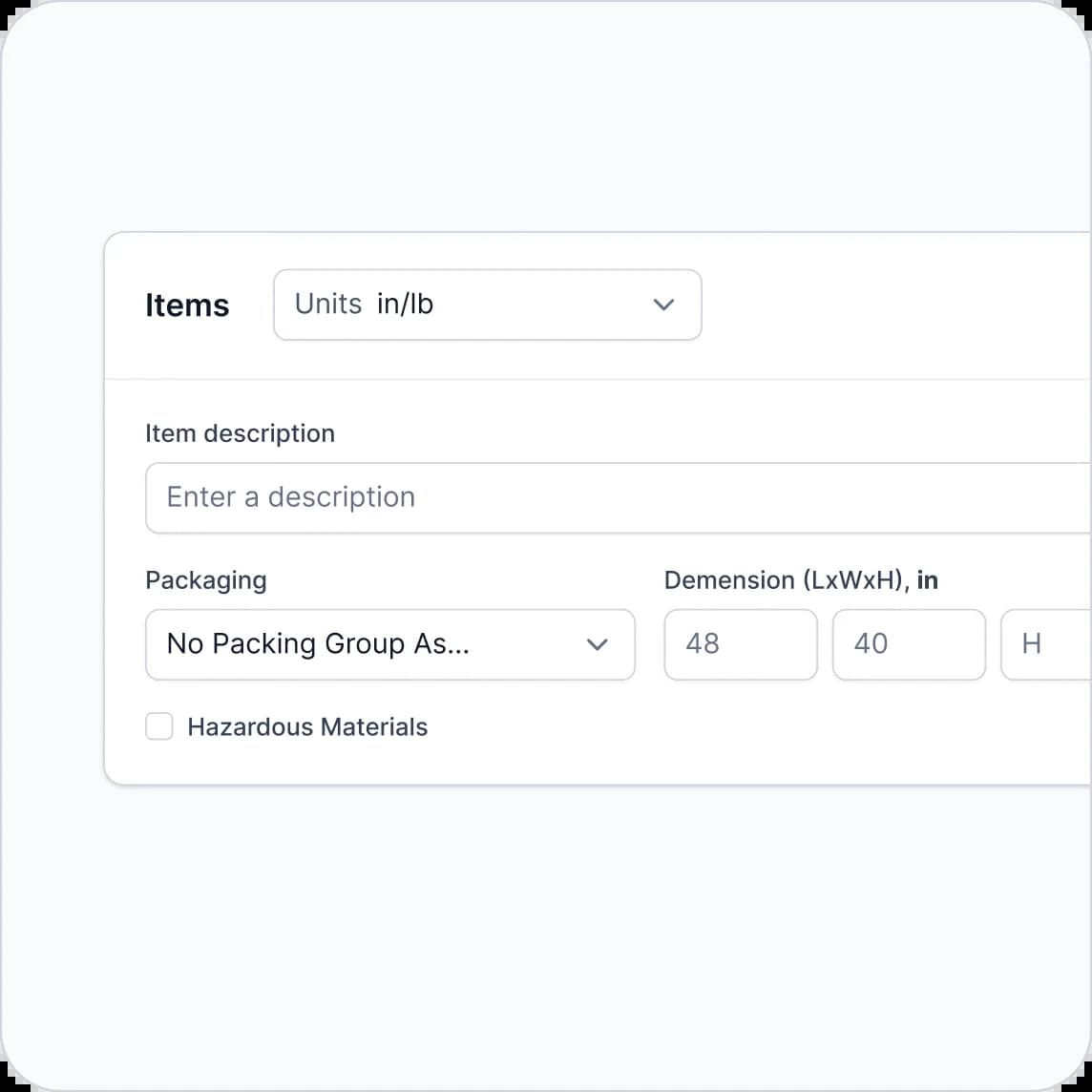
Task: Enable the Hazardous Materials checkbox
Action: [x=158, y=726]
